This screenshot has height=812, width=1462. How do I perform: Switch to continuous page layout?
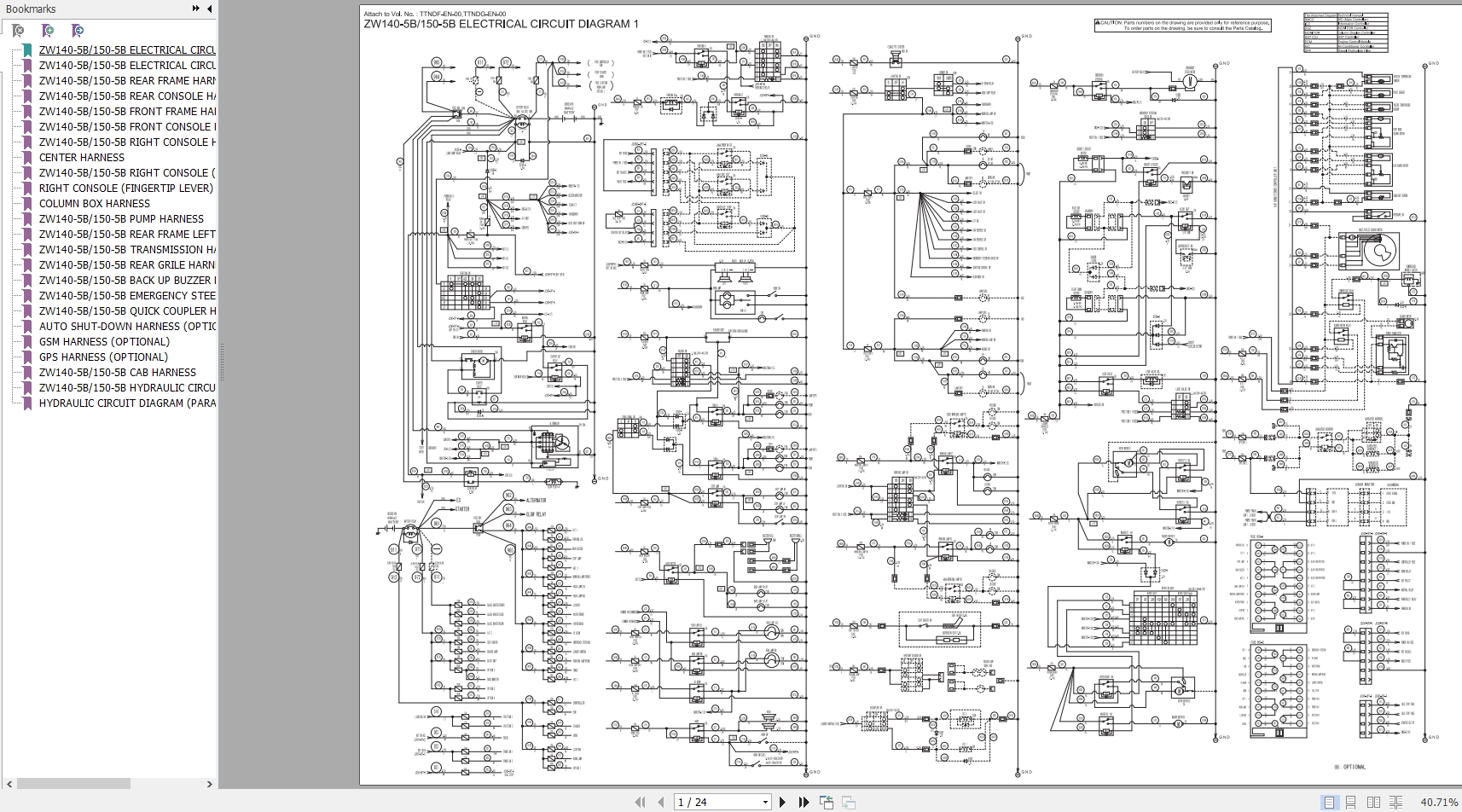[1351, 802]
